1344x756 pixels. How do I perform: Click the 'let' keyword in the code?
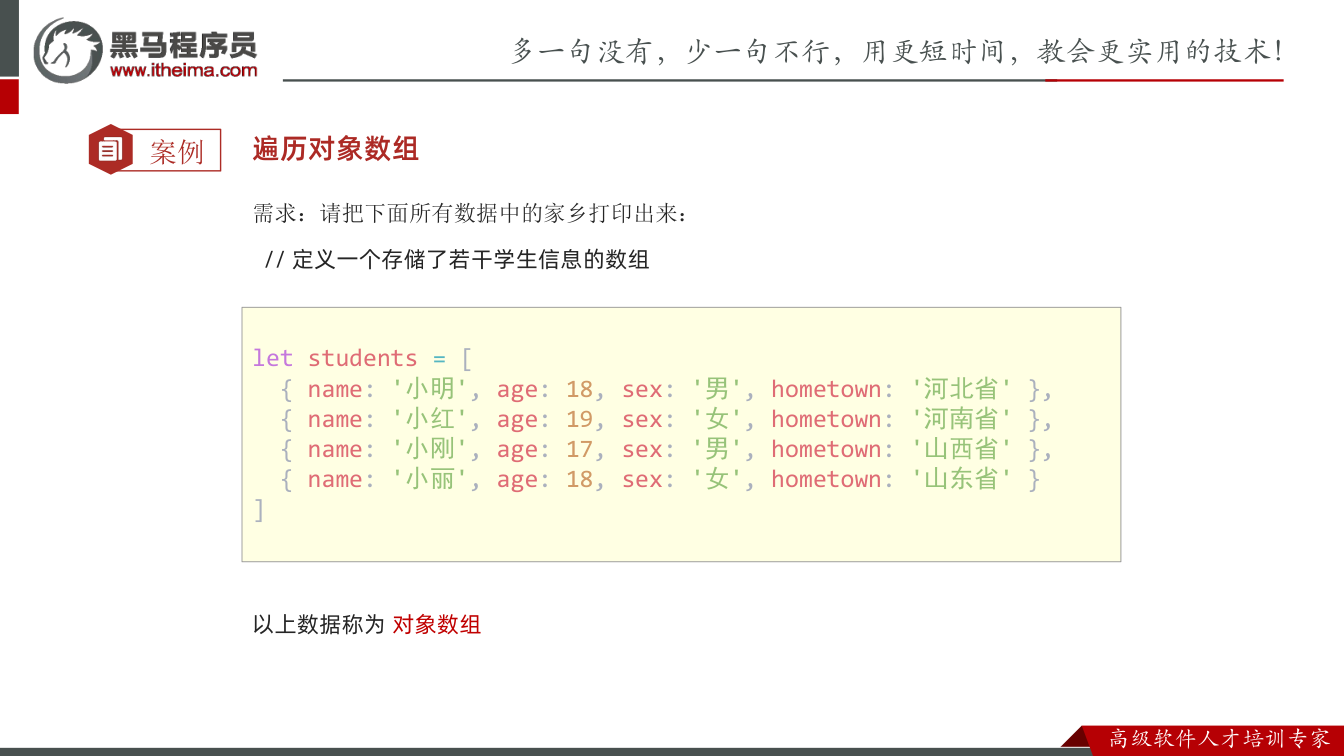273,358
